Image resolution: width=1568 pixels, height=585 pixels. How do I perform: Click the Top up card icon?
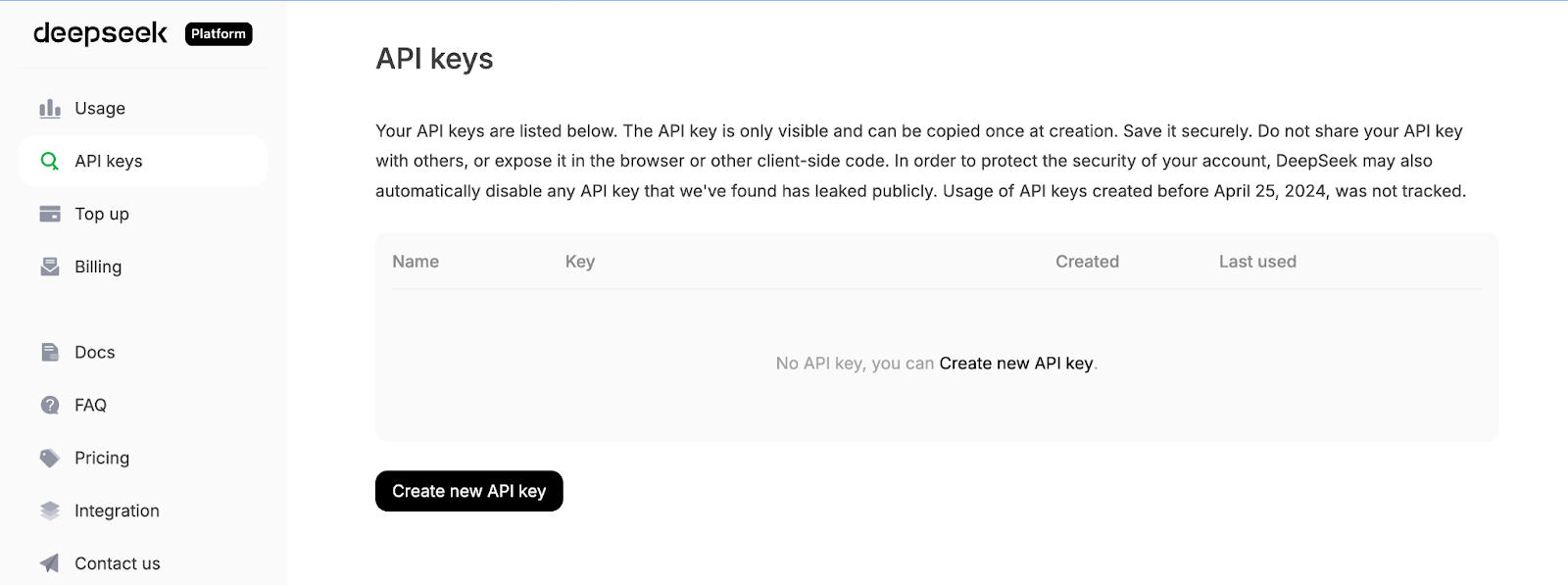(x=50, y=214)
